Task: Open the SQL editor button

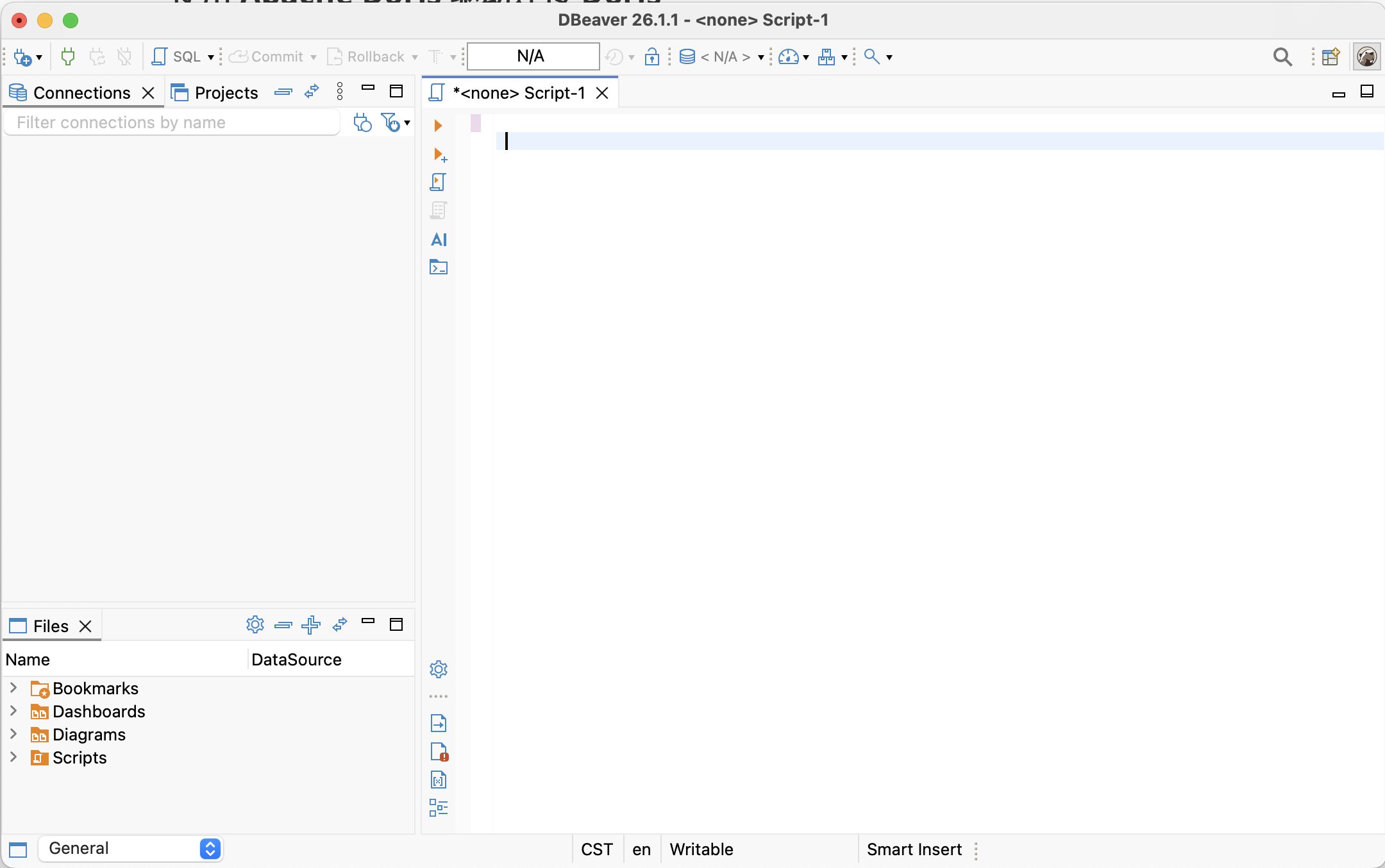Action: click(176, 56)
